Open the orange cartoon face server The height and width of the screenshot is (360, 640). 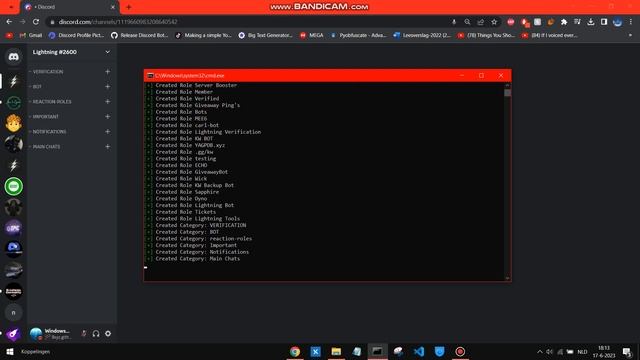coord(13,123)
